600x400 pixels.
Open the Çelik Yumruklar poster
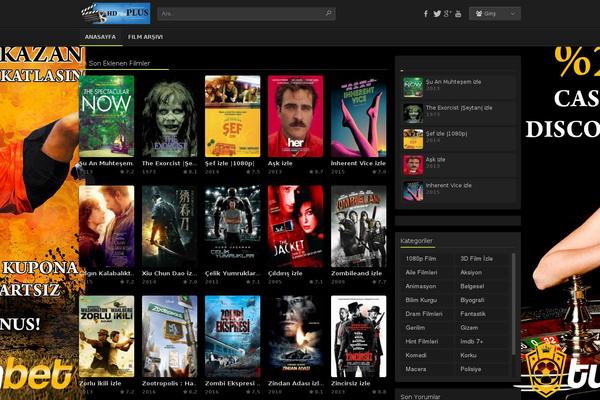(x=232, y=226)
